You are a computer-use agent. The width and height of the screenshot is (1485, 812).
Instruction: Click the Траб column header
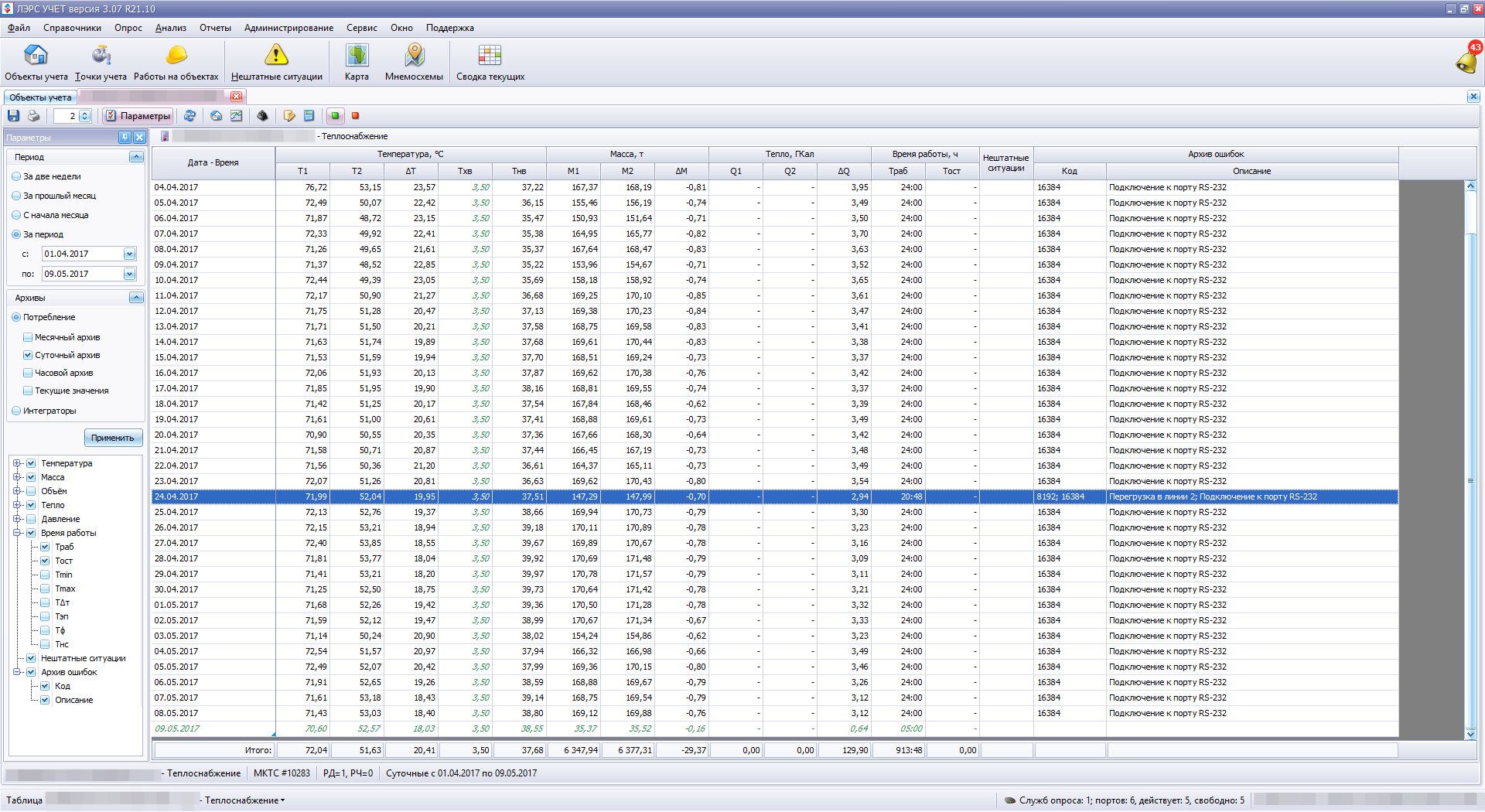[x=898, y=171]
